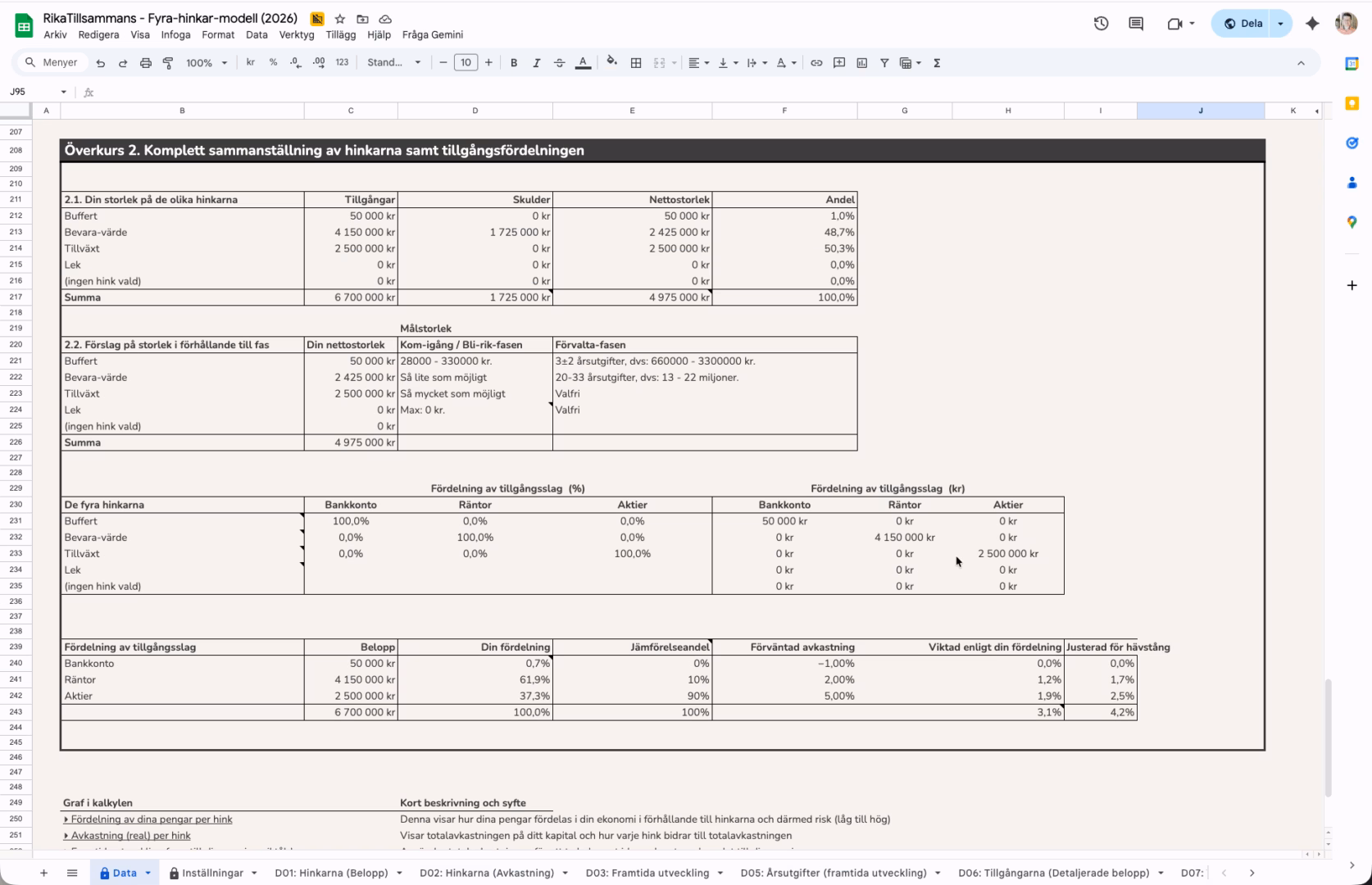Open the Infoga menu
Screen dimensions: 1372x885
(175, 35)
